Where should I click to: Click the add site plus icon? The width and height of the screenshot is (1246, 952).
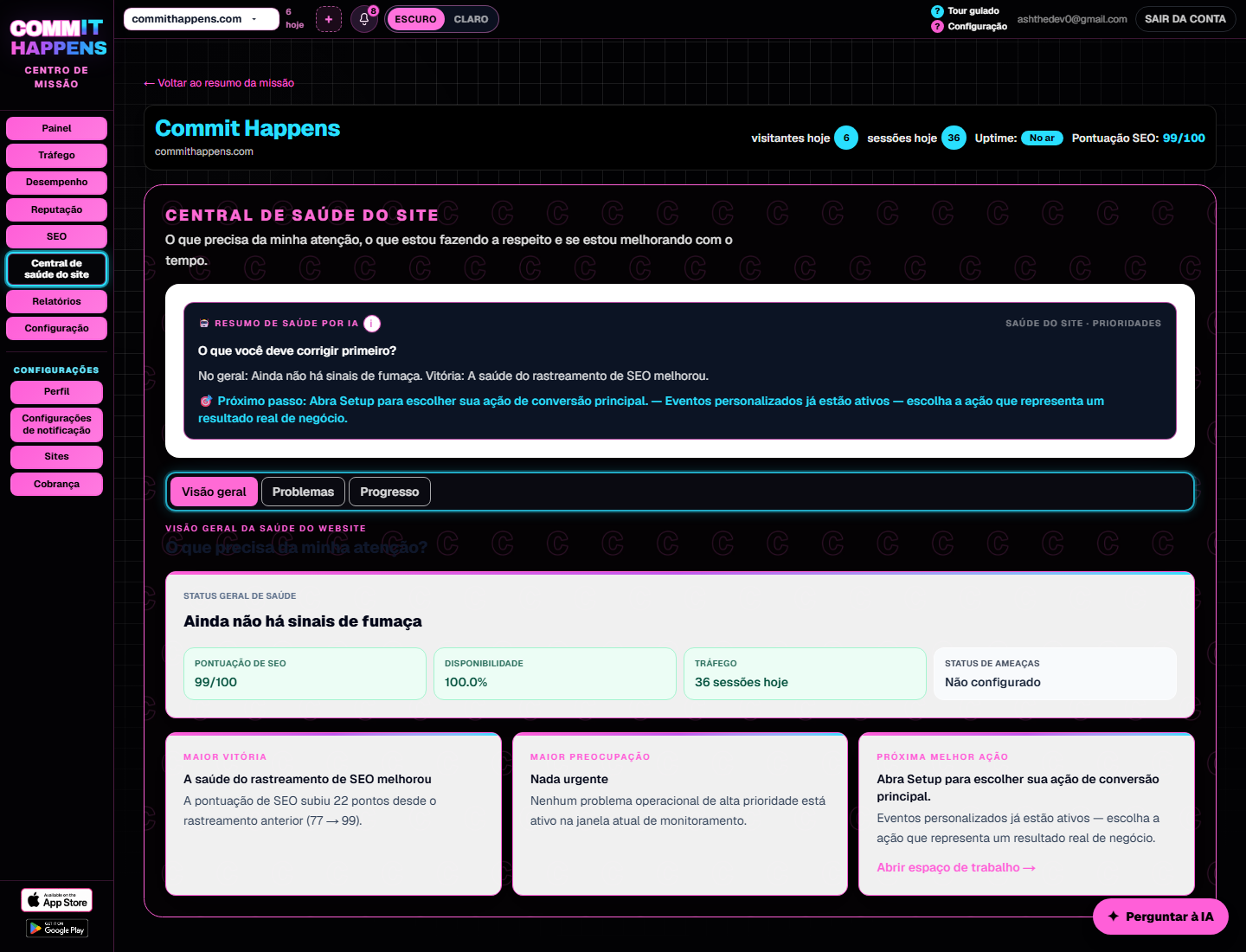click(x=329, y=19)
